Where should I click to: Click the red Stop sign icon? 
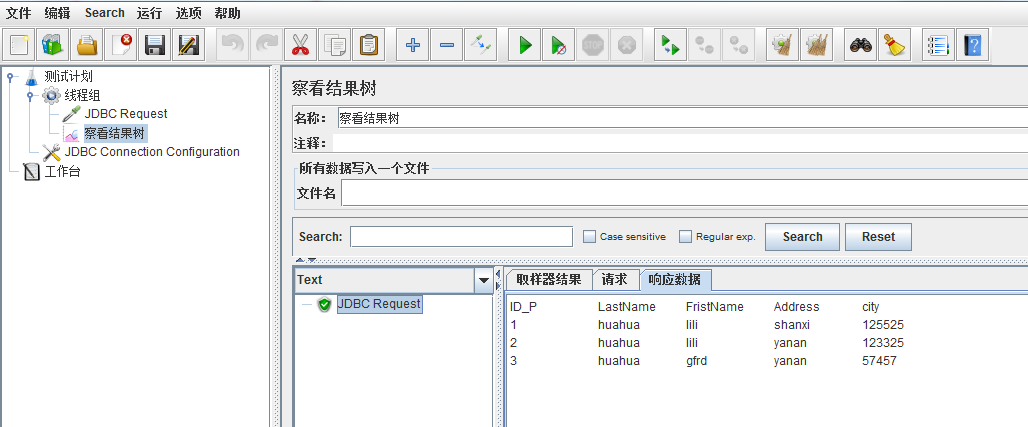coord(593,45)
